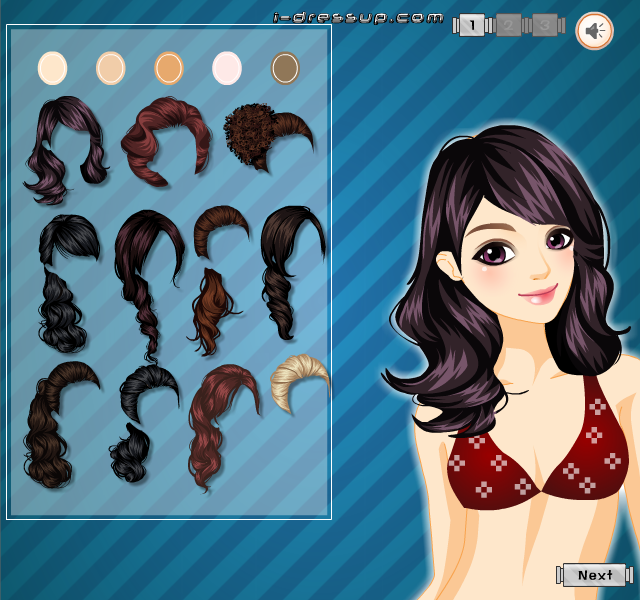The width and height of the screenshot is (640, 600).
Task: Apply the light beige skin tone
Action: coord(111,68)
